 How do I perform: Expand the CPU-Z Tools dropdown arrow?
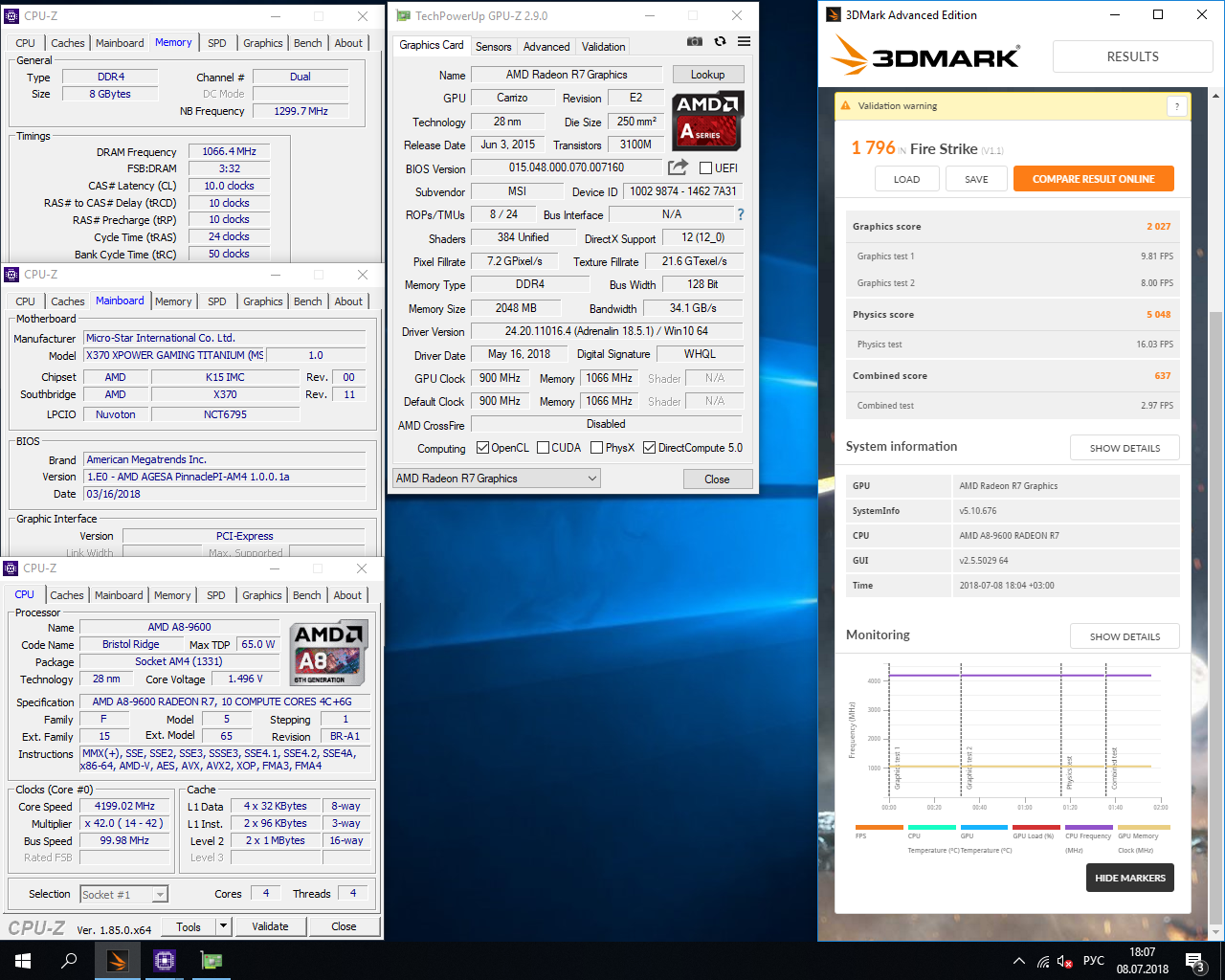pyautogui.click(x=223, y=926)
